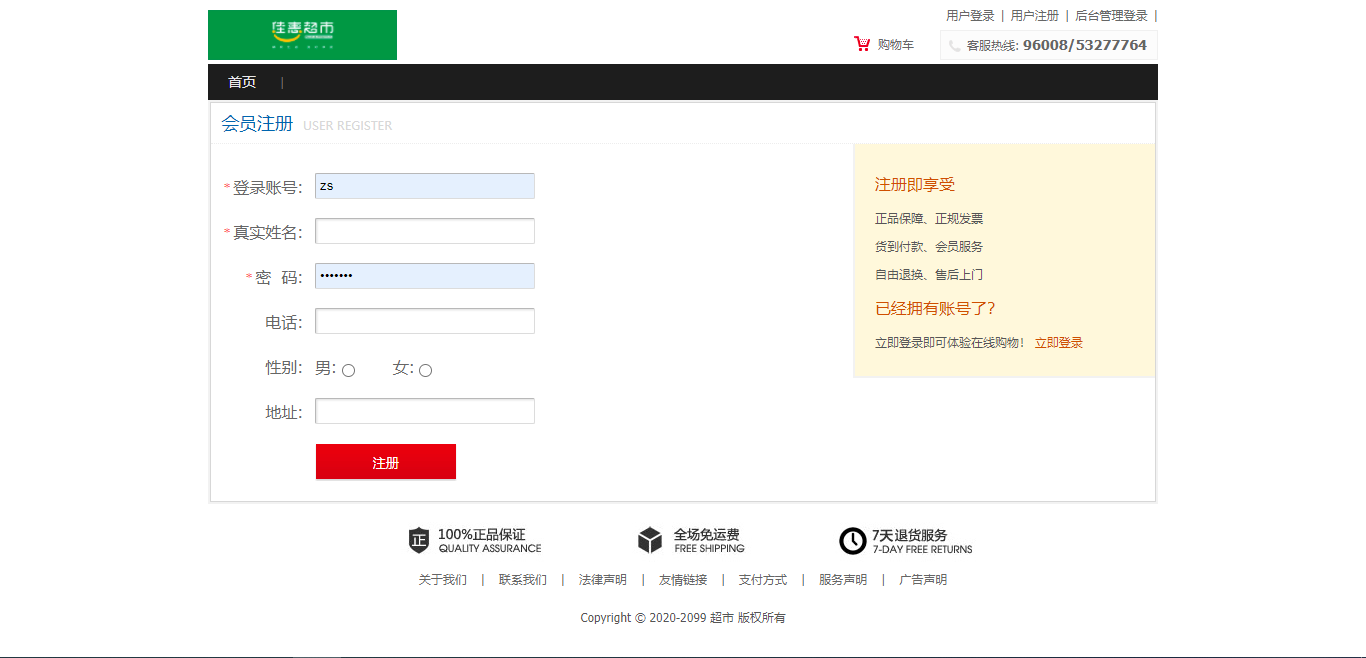This screenshot has height=658, width=1366.
Task: Open the 后台管理登录 link
Action: click(1111, 16)
